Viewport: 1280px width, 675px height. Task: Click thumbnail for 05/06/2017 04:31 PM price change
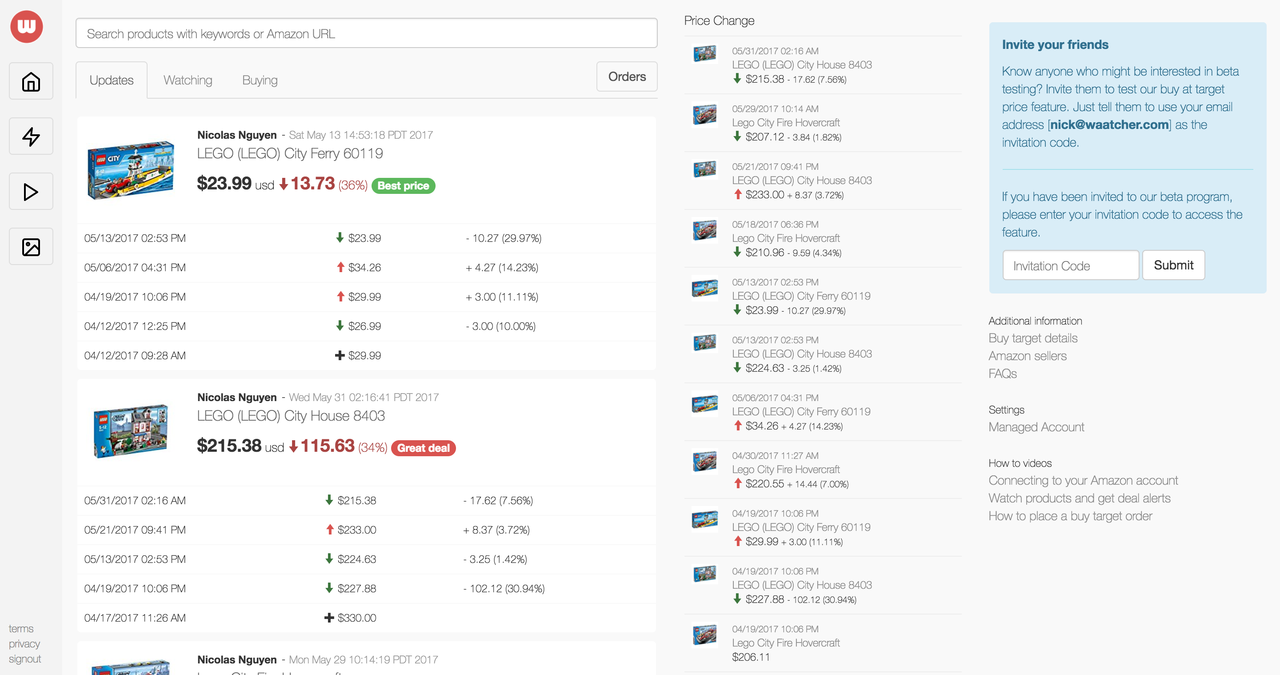[x=705, y=404]
